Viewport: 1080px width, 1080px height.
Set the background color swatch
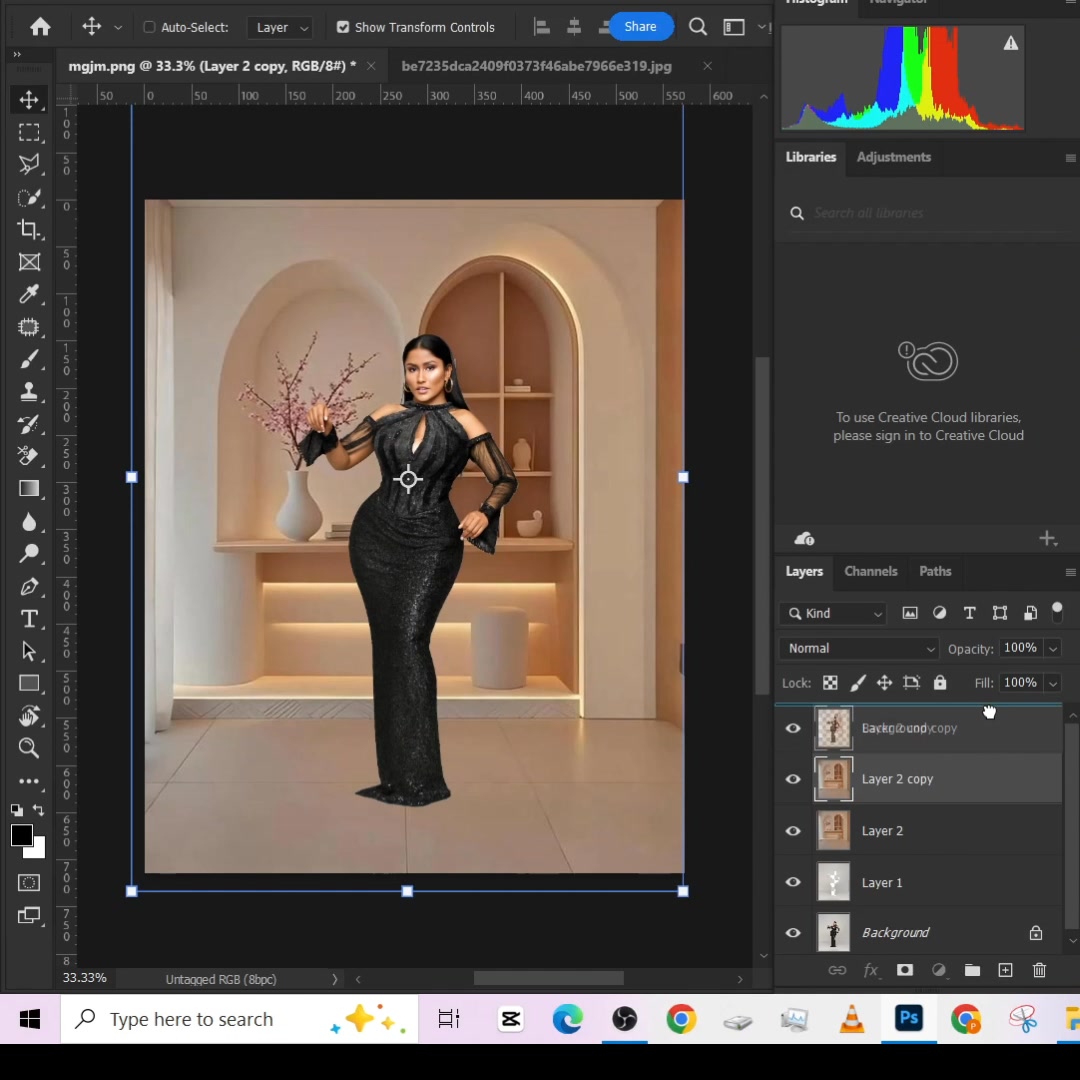[39, 851]
